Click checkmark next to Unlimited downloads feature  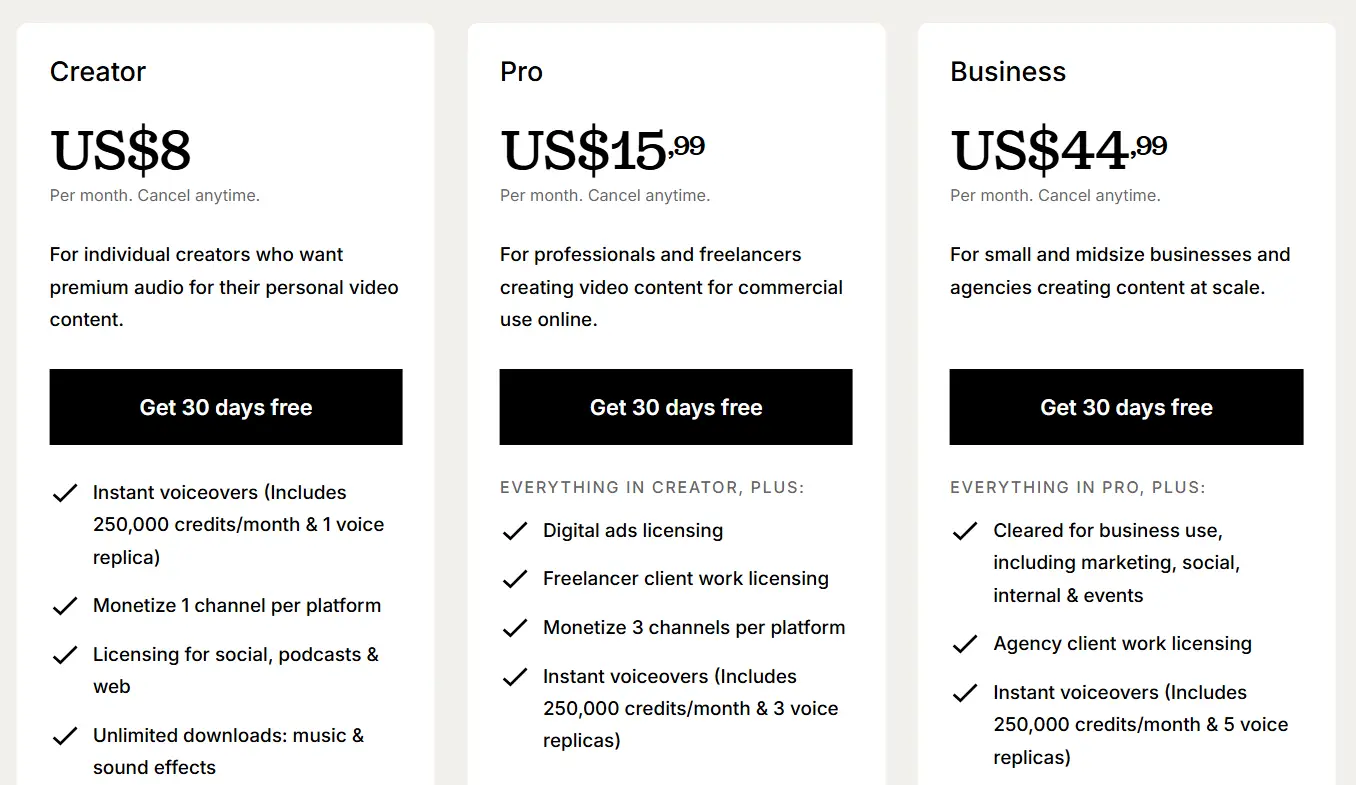point(65,736)
